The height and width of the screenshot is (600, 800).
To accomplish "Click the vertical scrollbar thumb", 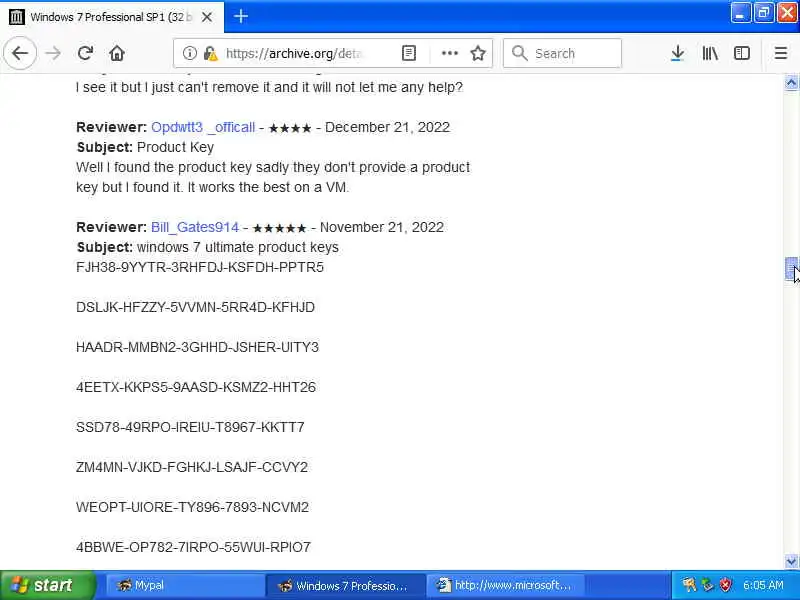I will tap(791, 269).
